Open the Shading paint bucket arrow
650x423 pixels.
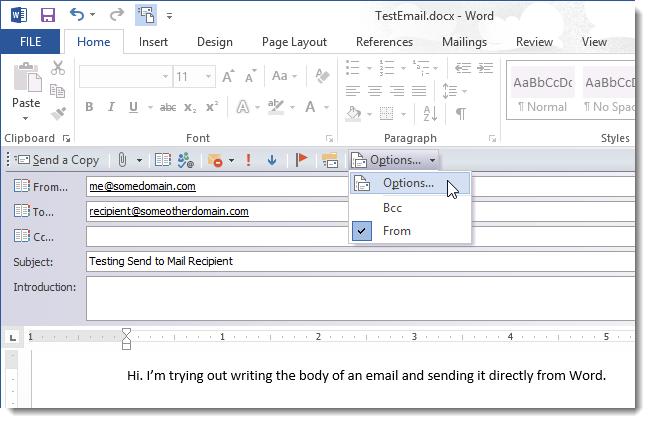point(369,114)
